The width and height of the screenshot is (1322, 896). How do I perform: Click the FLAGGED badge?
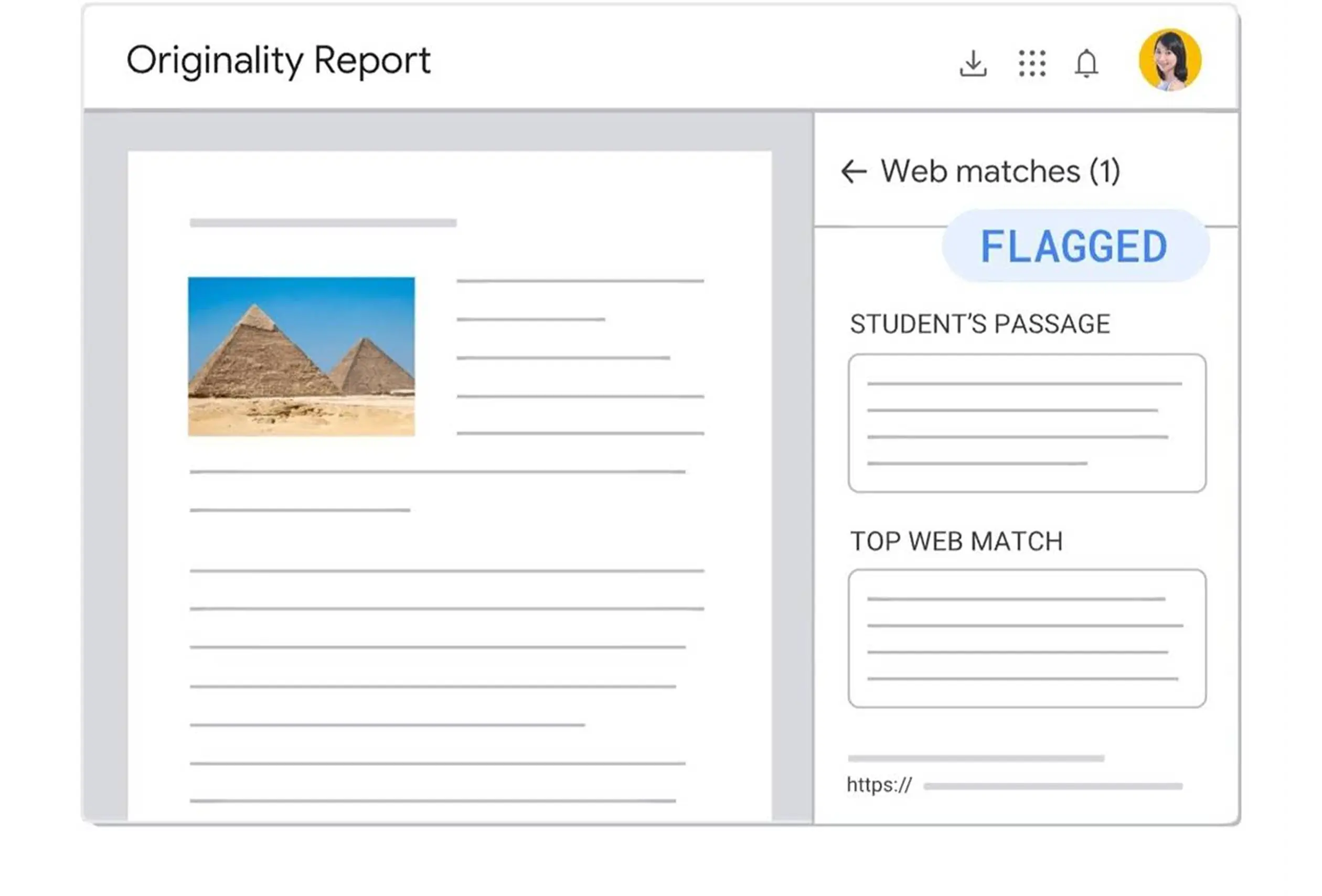pos(1074,247)
